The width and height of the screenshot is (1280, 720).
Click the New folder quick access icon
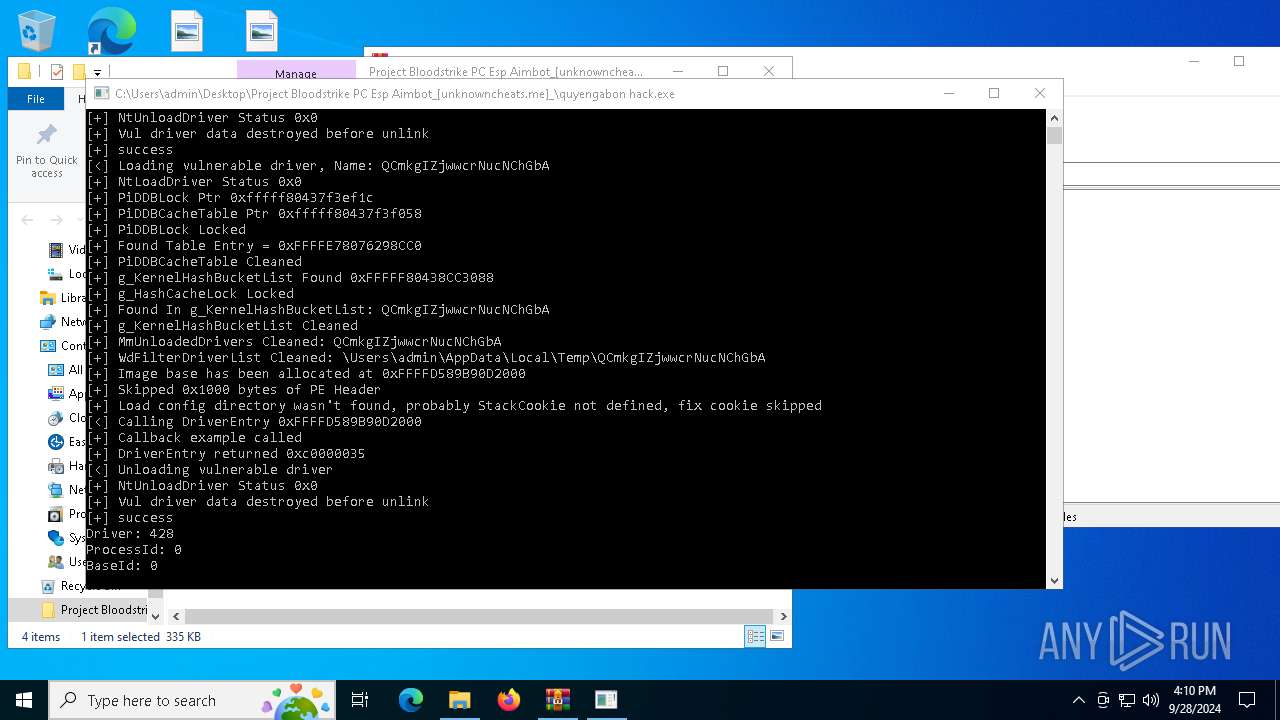click(79, 72)
